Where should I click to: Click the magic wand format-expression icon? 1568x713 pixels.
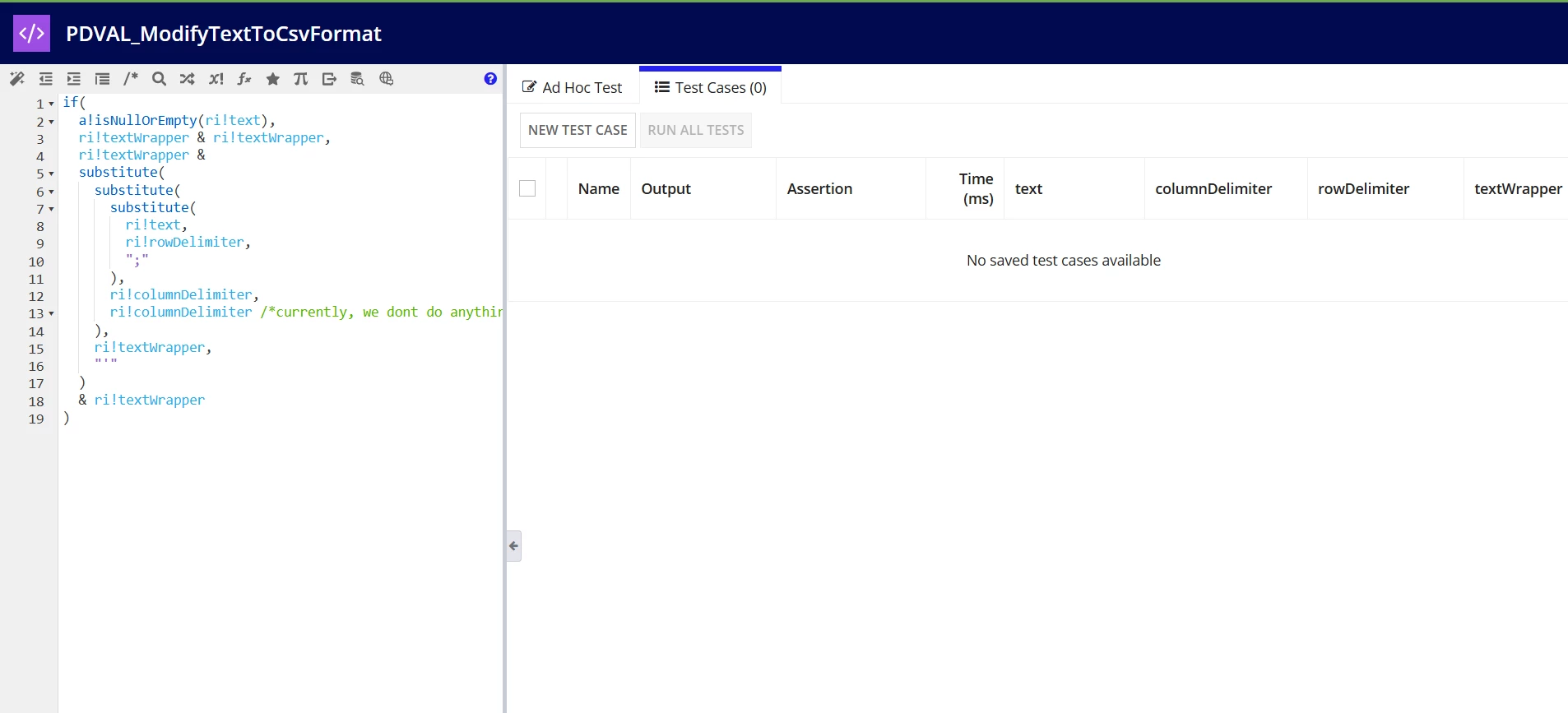17,79
